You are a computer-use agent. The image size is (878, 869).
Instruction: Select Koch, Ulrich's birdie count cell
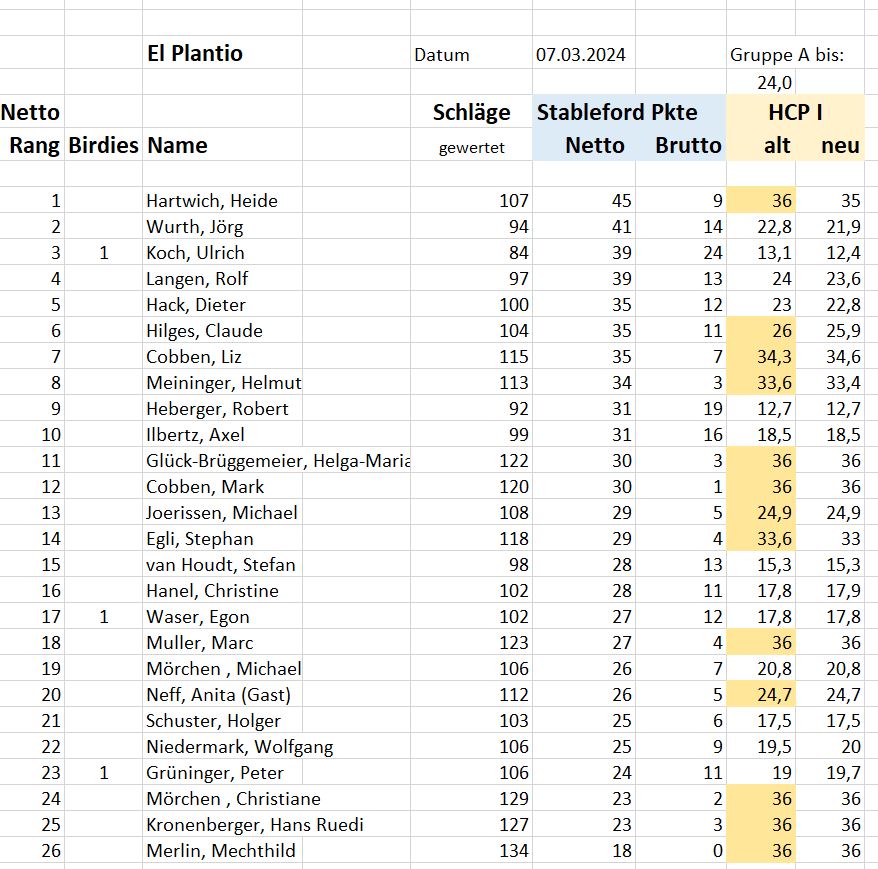[104, 253]
